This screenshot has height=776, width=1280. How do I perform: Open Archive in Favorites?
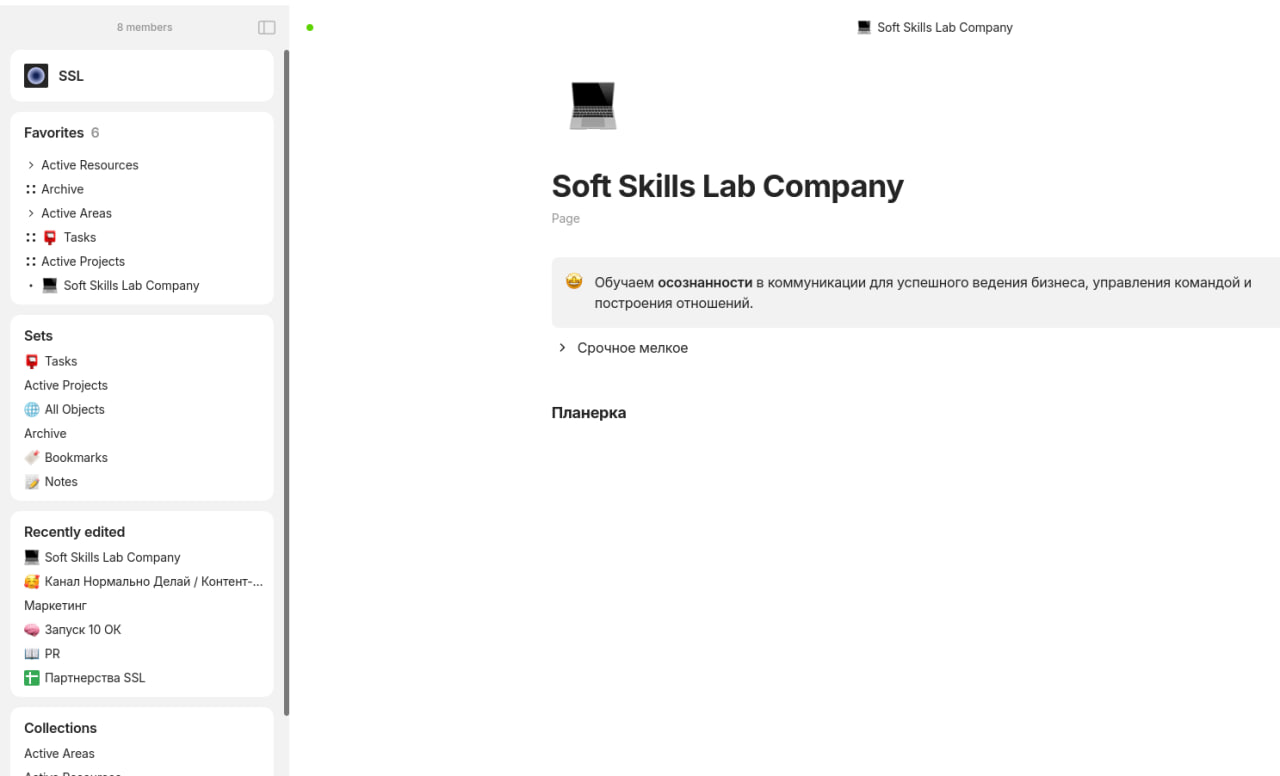(62, 189)
